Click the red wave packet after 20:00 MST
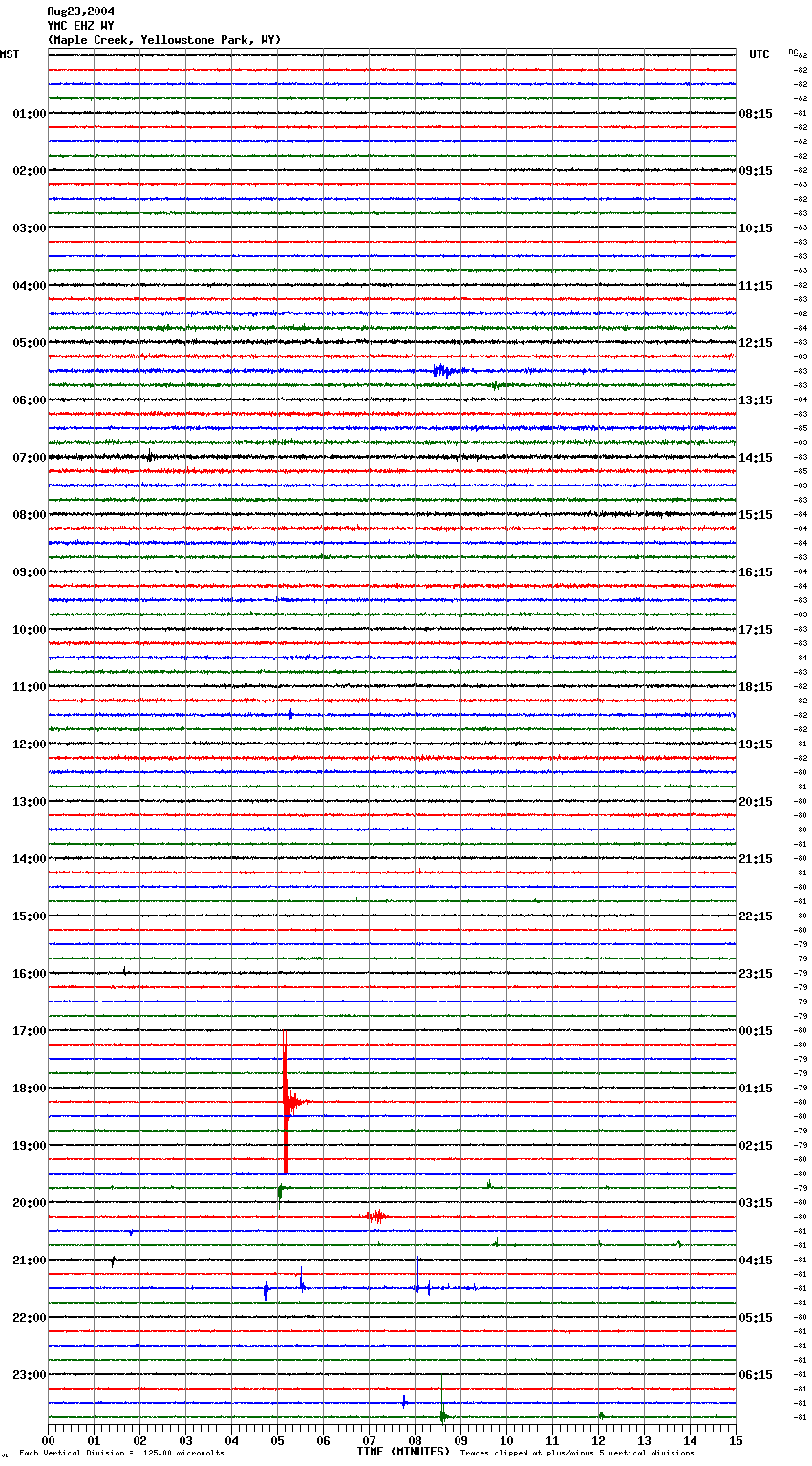This screenshot has width=812, height=1466. tap(375, 1217)
